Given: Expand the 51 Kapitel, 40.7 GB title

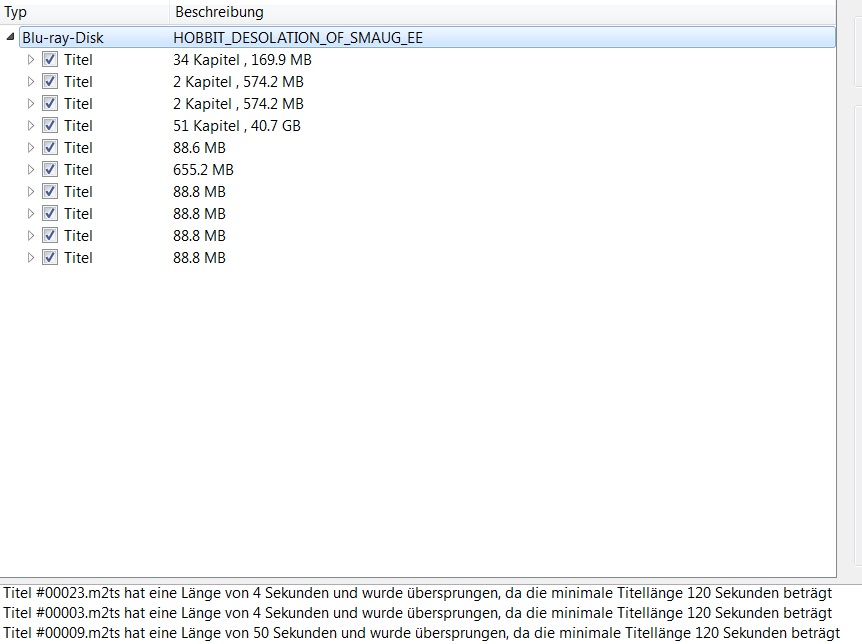Looking at the screenshot, I should pyautogui.click(x=31, y=125).
